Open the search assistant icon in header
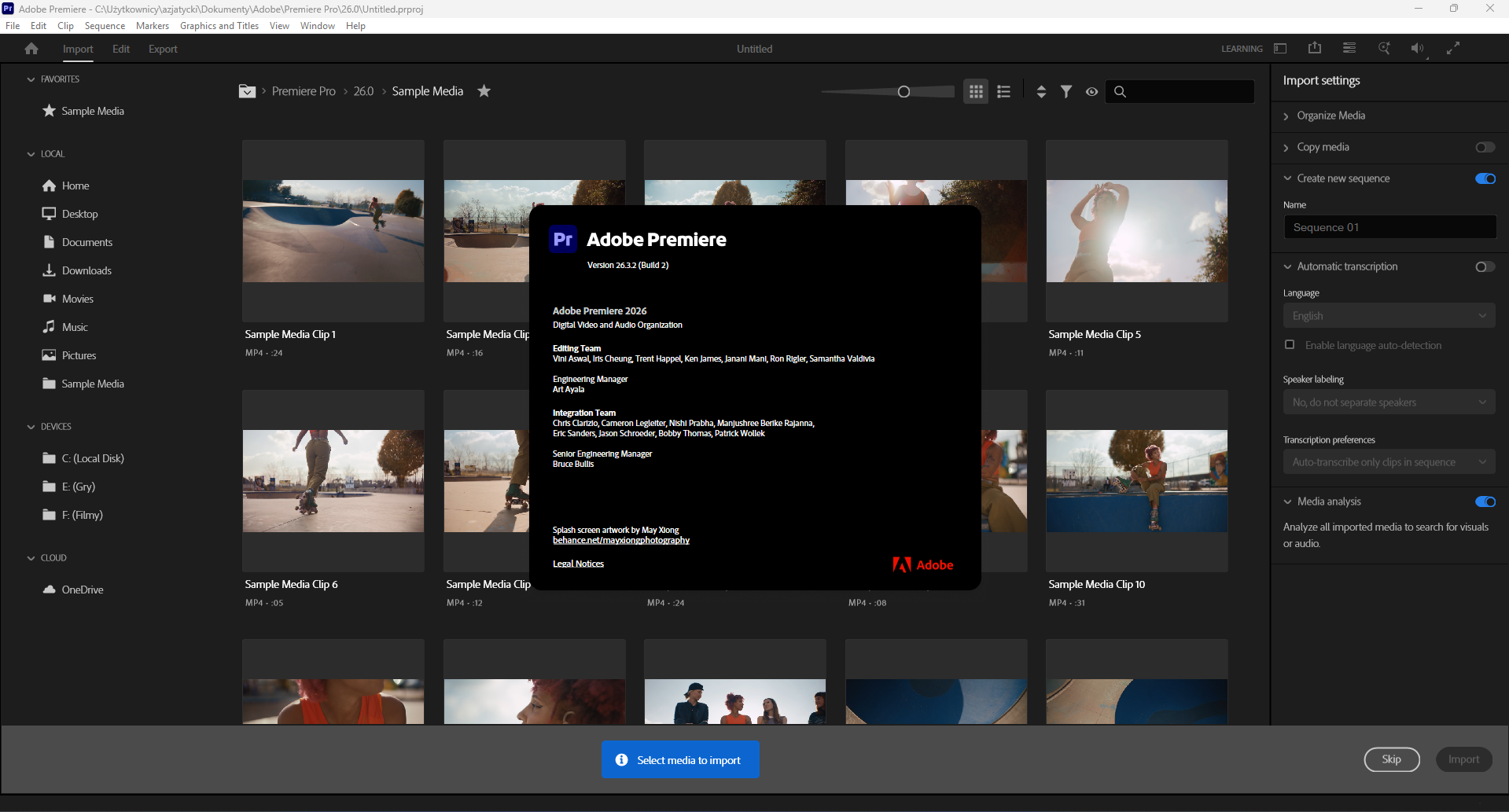1509x812 pixels. (1384, 48)
